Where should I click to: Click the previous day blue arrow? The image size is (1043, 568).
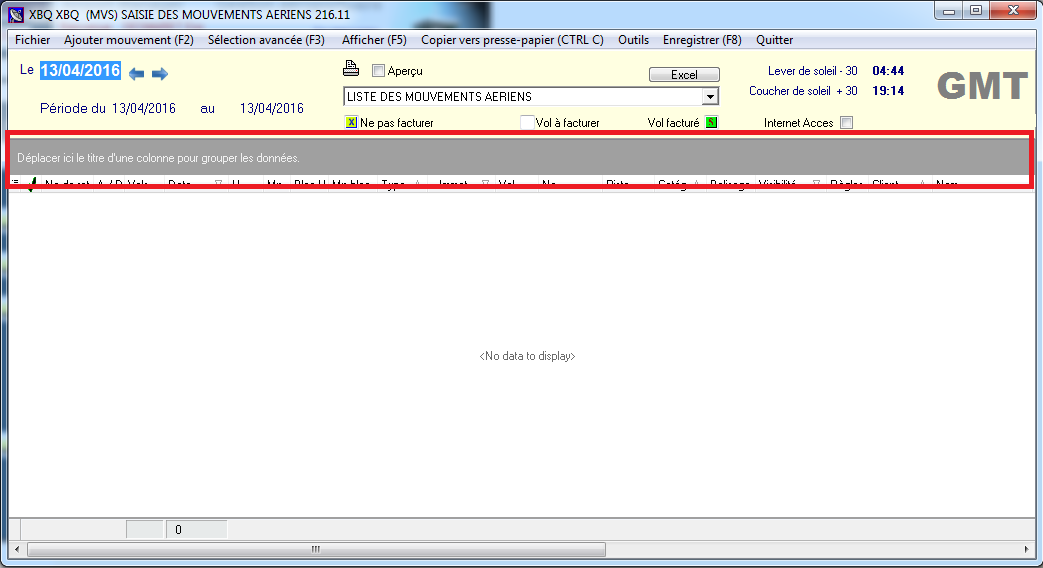(x=137, y=73)
